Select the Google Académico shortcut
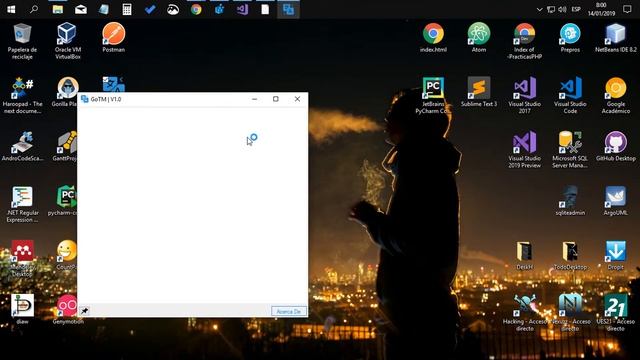 616,96
